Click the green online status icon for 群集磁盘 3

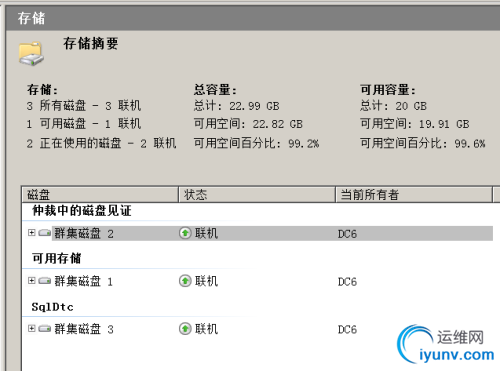tap(185, 329)
